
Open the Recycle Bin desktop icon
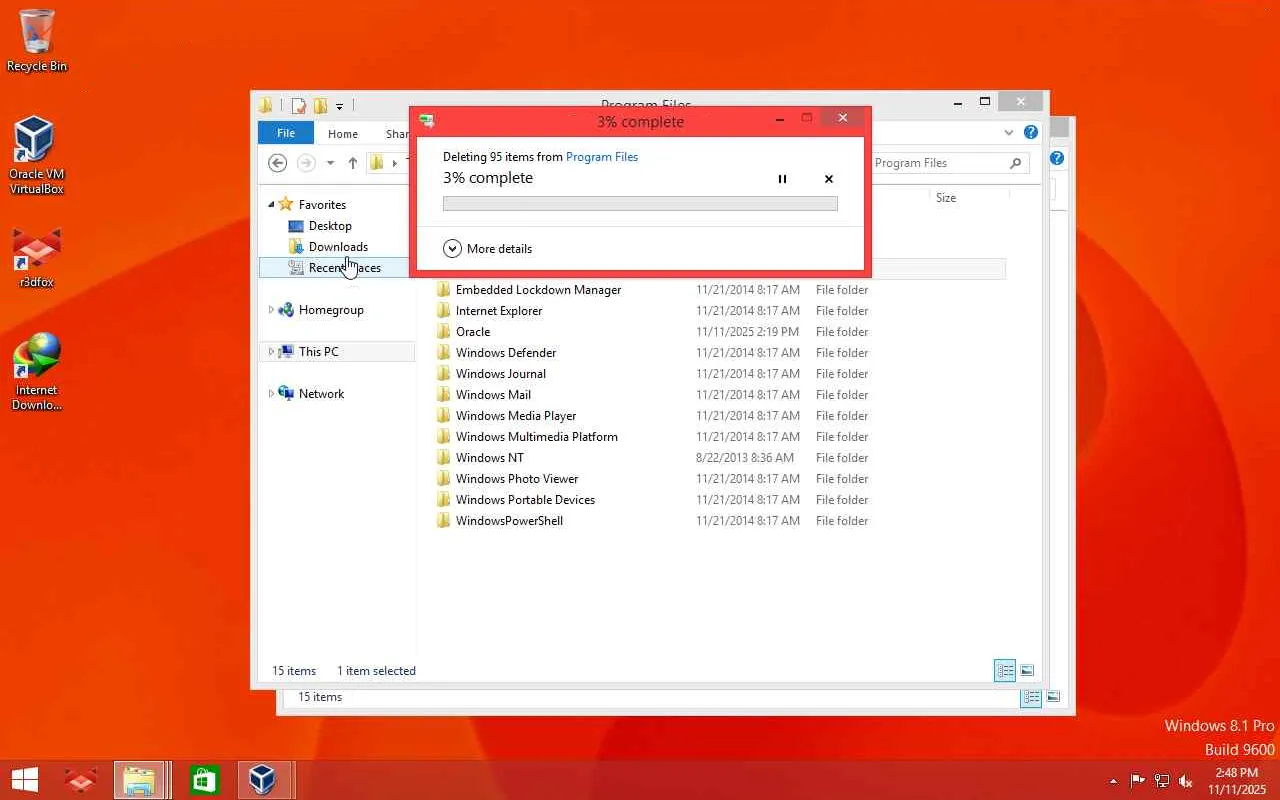[x=37, y=40]
